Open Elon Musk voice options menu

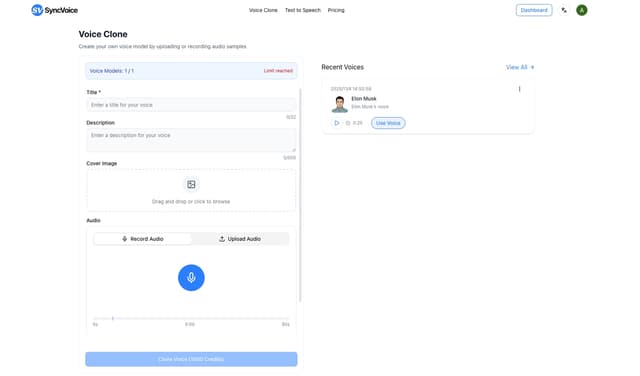point(519,89)
